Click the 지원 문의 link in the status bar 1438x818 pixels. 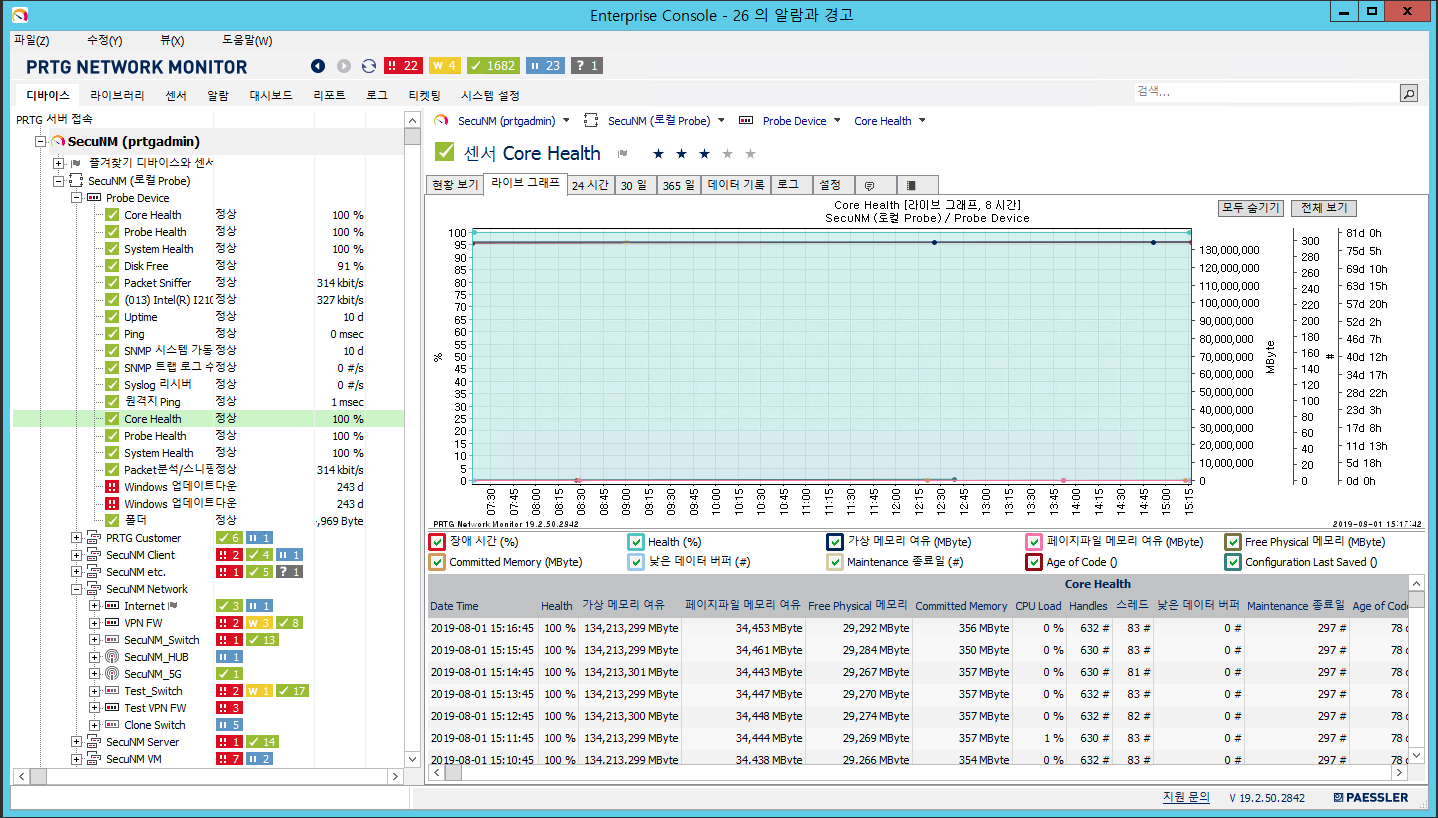[x=1186, y=798]
